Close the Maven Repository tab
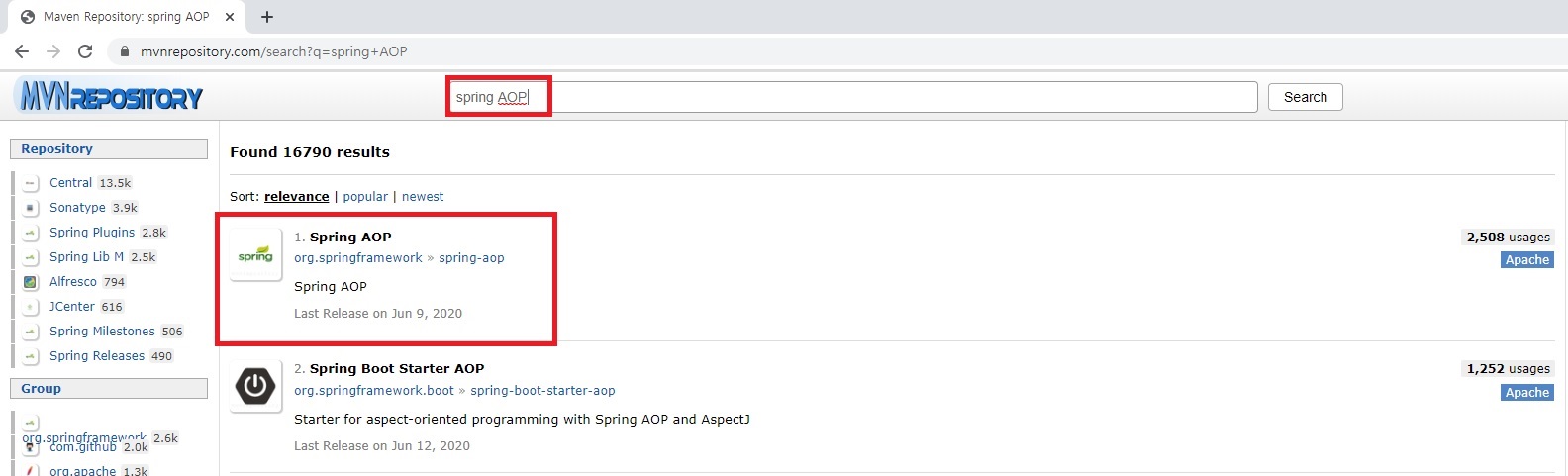 (230, 17)
